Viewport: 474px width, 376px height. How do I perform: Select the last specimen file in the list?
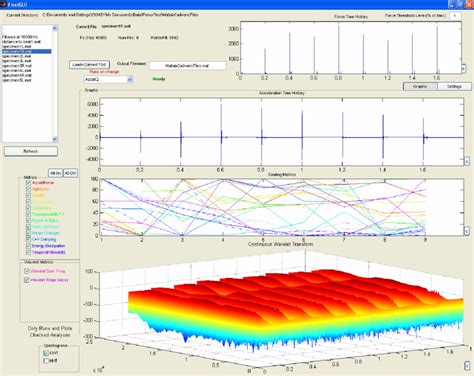[x=27, y=80]
